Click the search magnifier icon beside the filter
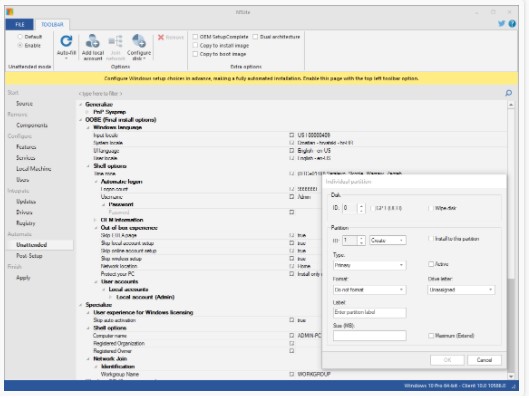This screenshot has height=398, width=529. click(x=508, y=93)
